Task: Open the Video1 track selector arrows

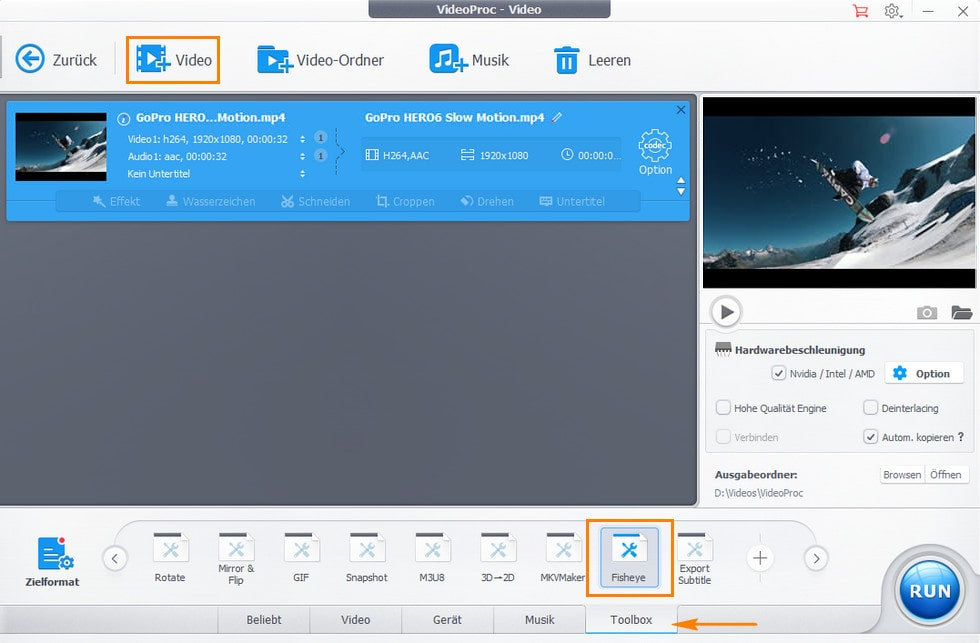Action: point(302,139)
